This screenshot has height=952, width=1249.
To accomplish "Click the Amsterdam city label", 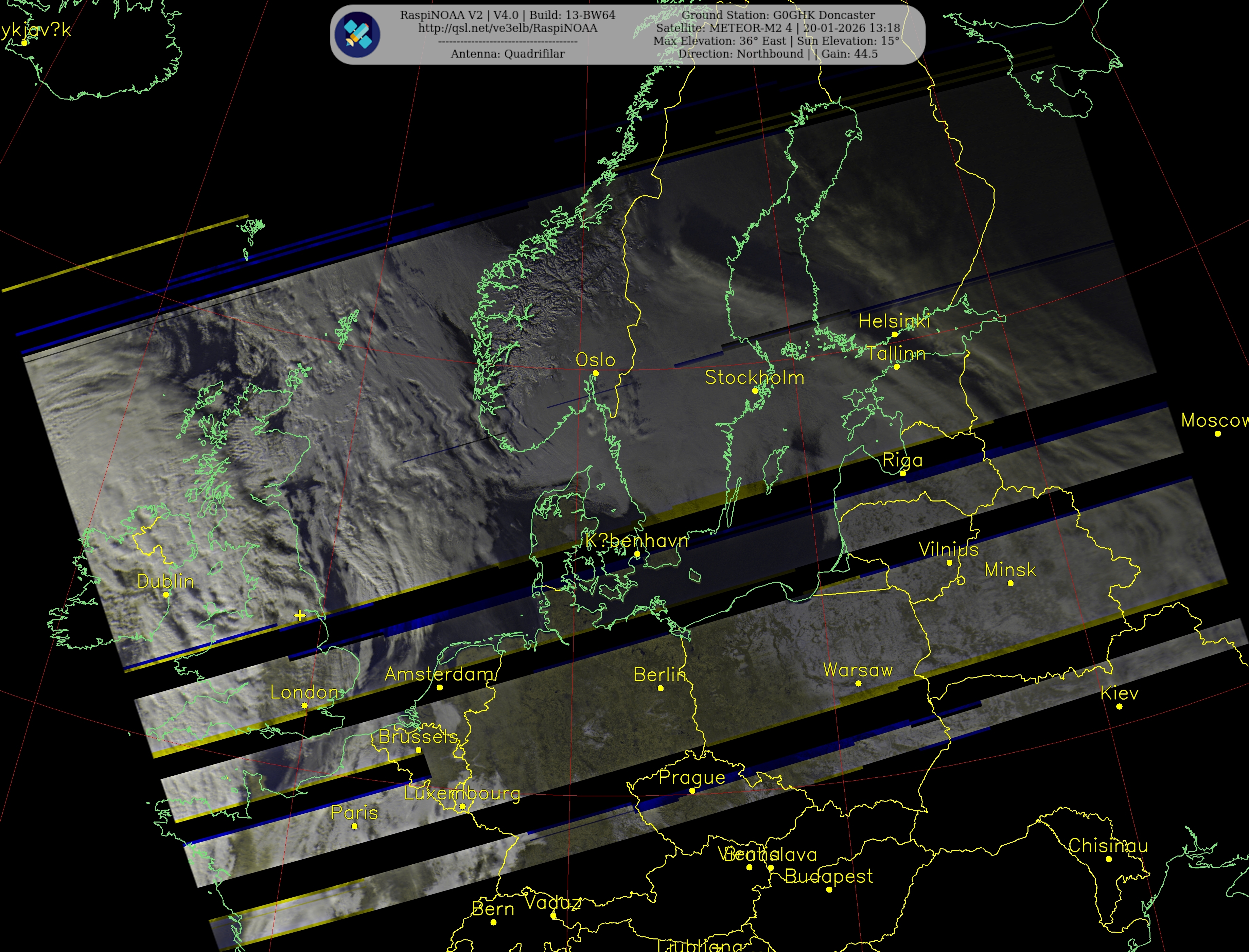I will pyautogui.click(x=439, y=674).
